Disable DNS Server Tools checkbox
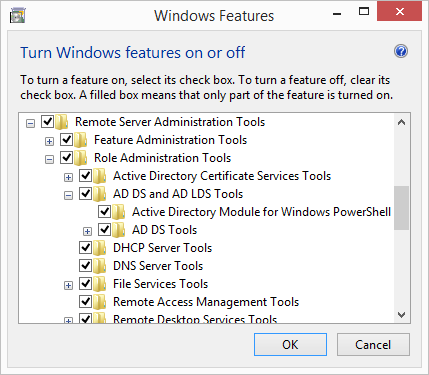This screenshot has height=375, width=429. click(x=85, y=265)
